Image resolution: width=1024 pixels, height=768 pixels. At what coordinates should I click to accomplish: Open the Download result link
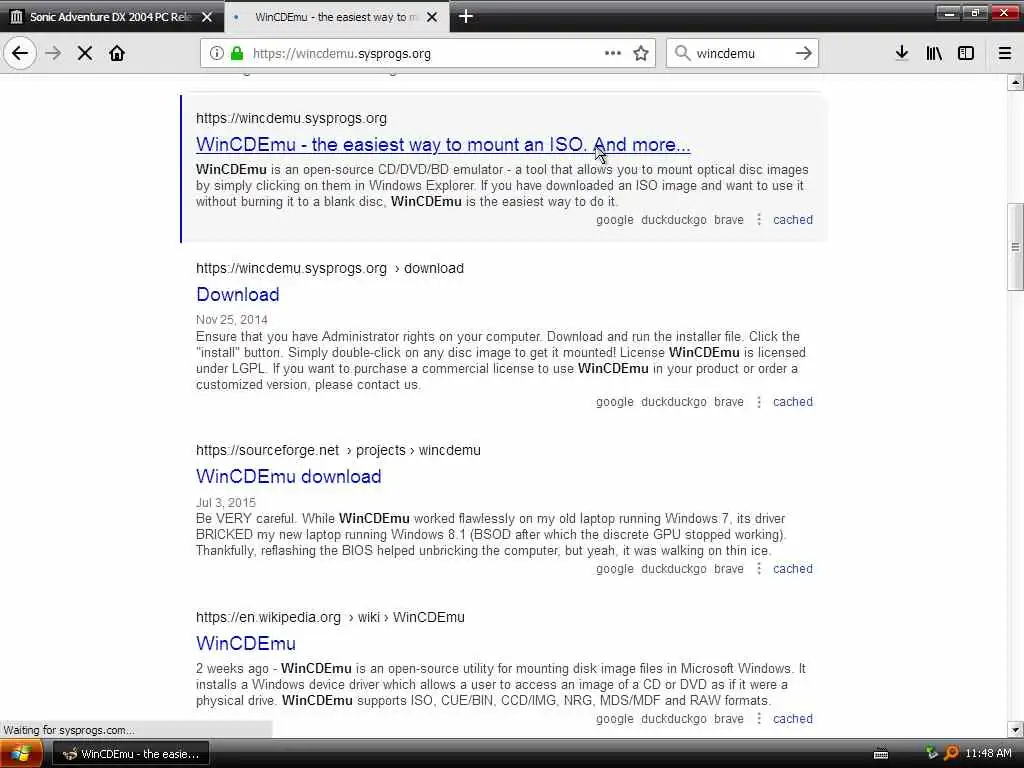tap(238, 295)
